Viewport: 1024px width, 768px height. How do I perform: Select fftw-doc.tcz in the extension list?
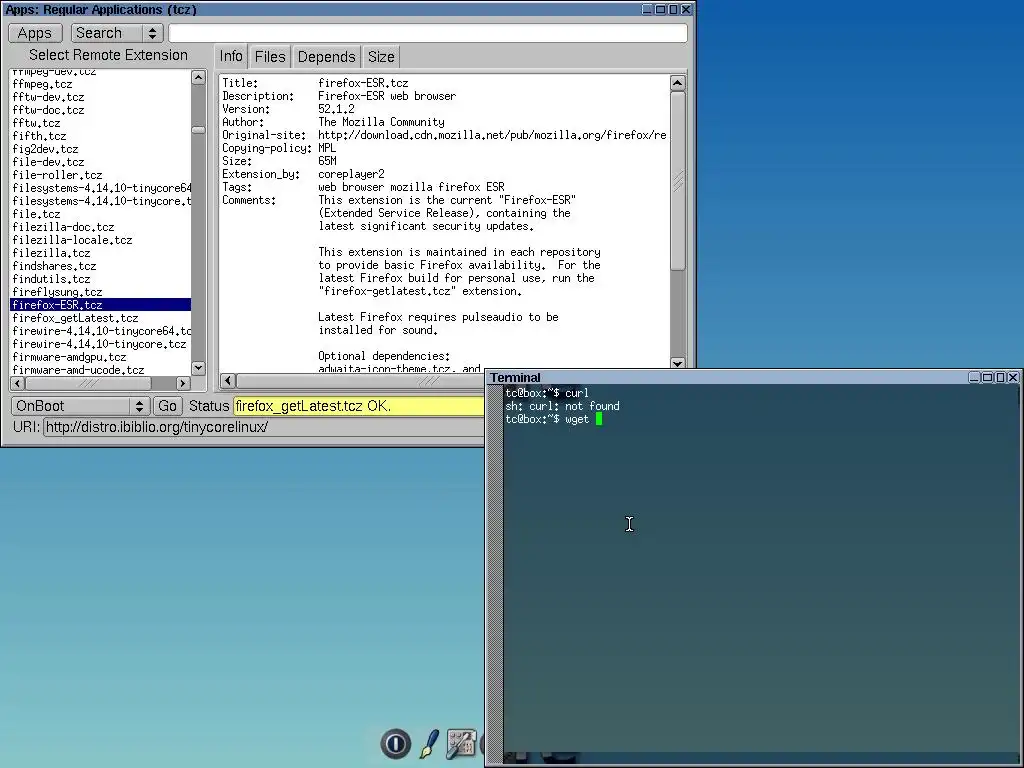(x=100, y=110)
